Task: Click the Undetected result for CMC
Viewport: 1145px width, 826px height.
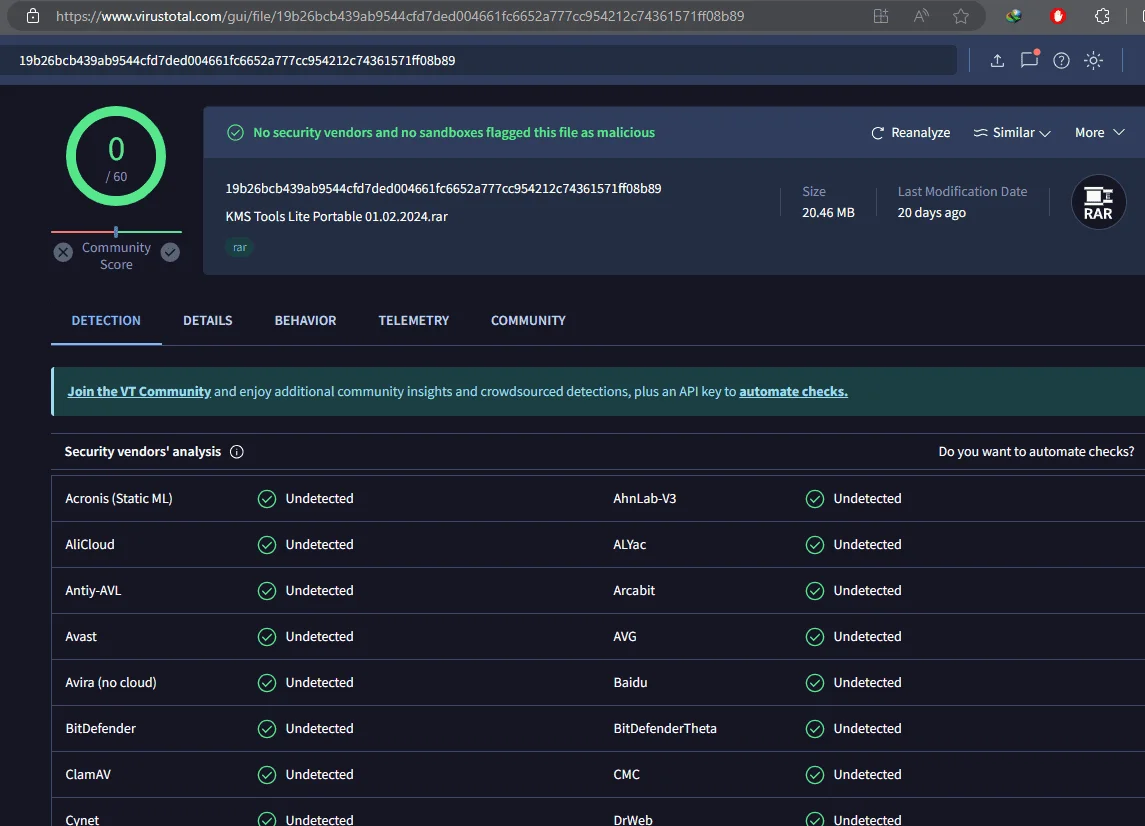Action: [x=868, y=775]
